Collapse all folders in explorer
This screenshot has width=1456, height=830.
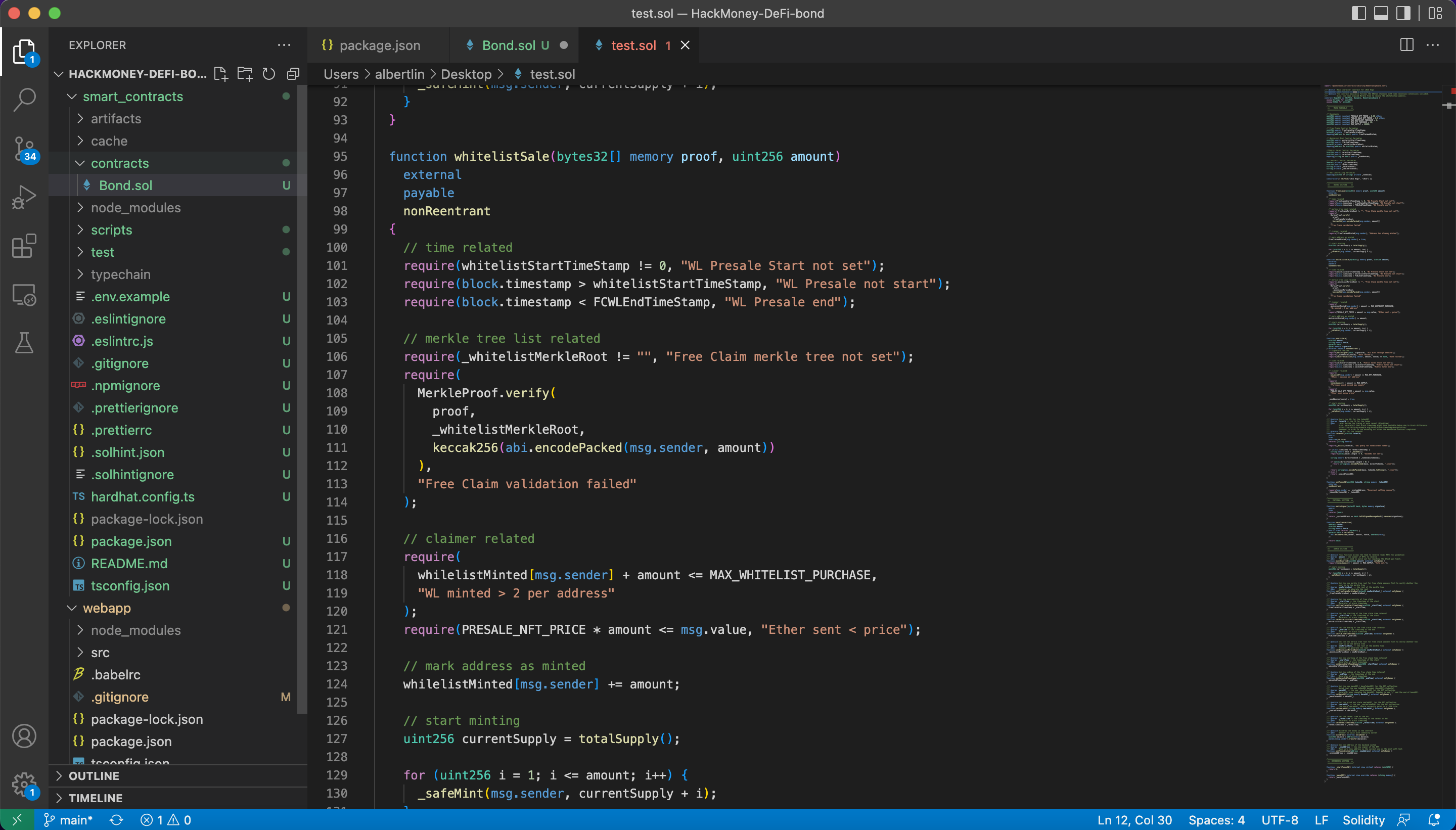pos(293,74)
